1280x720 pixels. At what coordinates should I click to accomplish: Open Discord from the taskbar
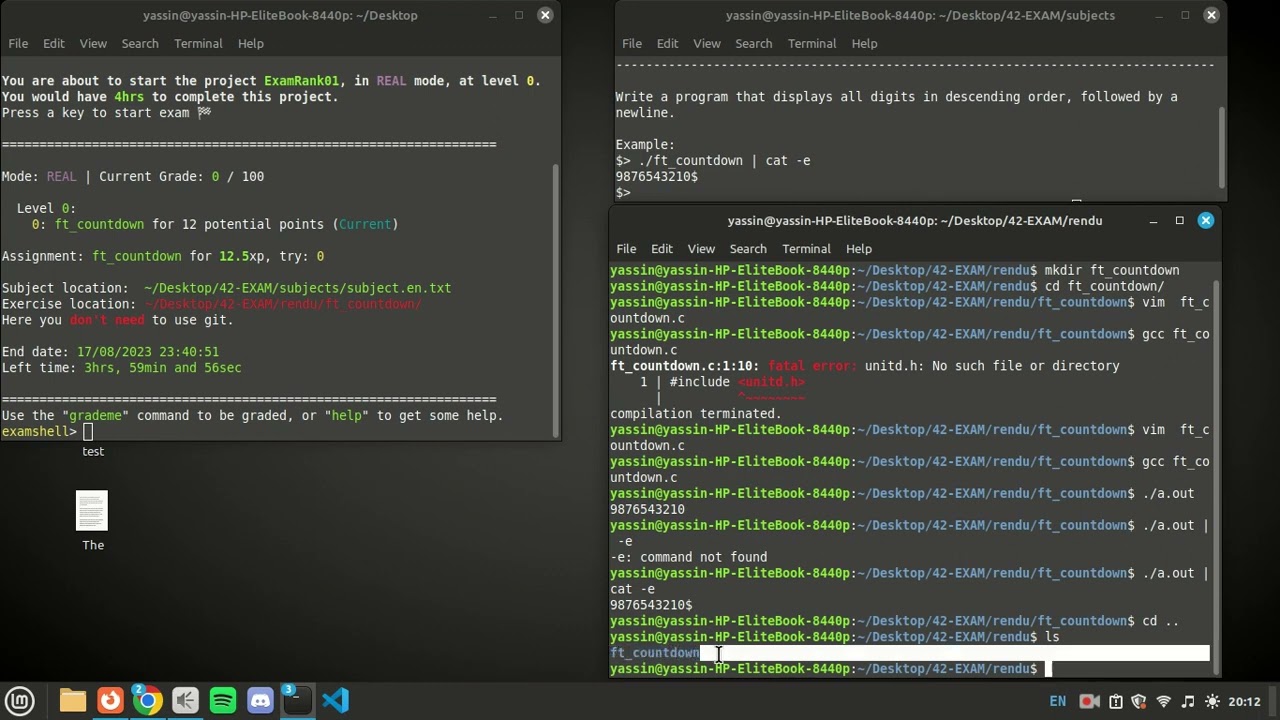(260, 701)
